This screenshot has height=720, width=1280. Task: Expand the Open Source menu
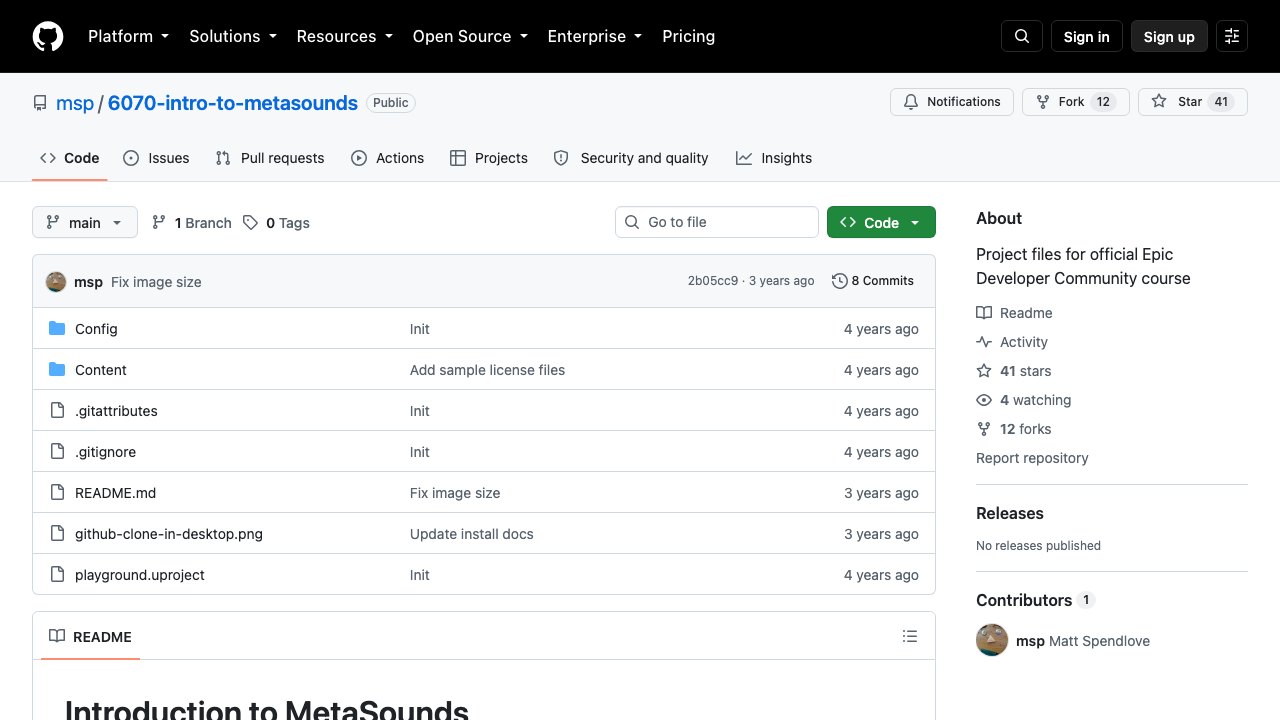coord(470,36)
